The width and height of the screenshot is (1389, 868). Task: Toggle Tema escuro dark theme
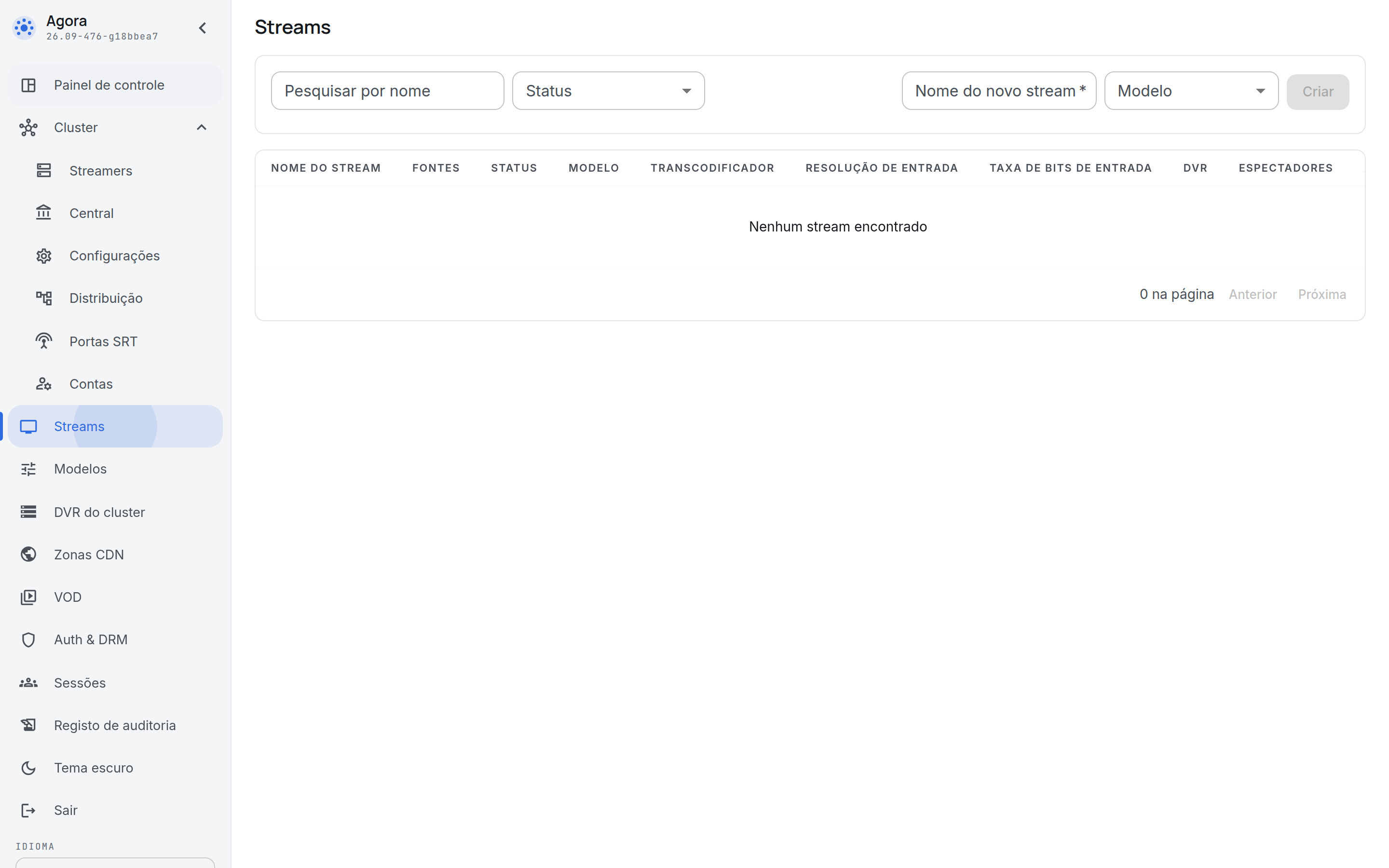pos(115,768)
